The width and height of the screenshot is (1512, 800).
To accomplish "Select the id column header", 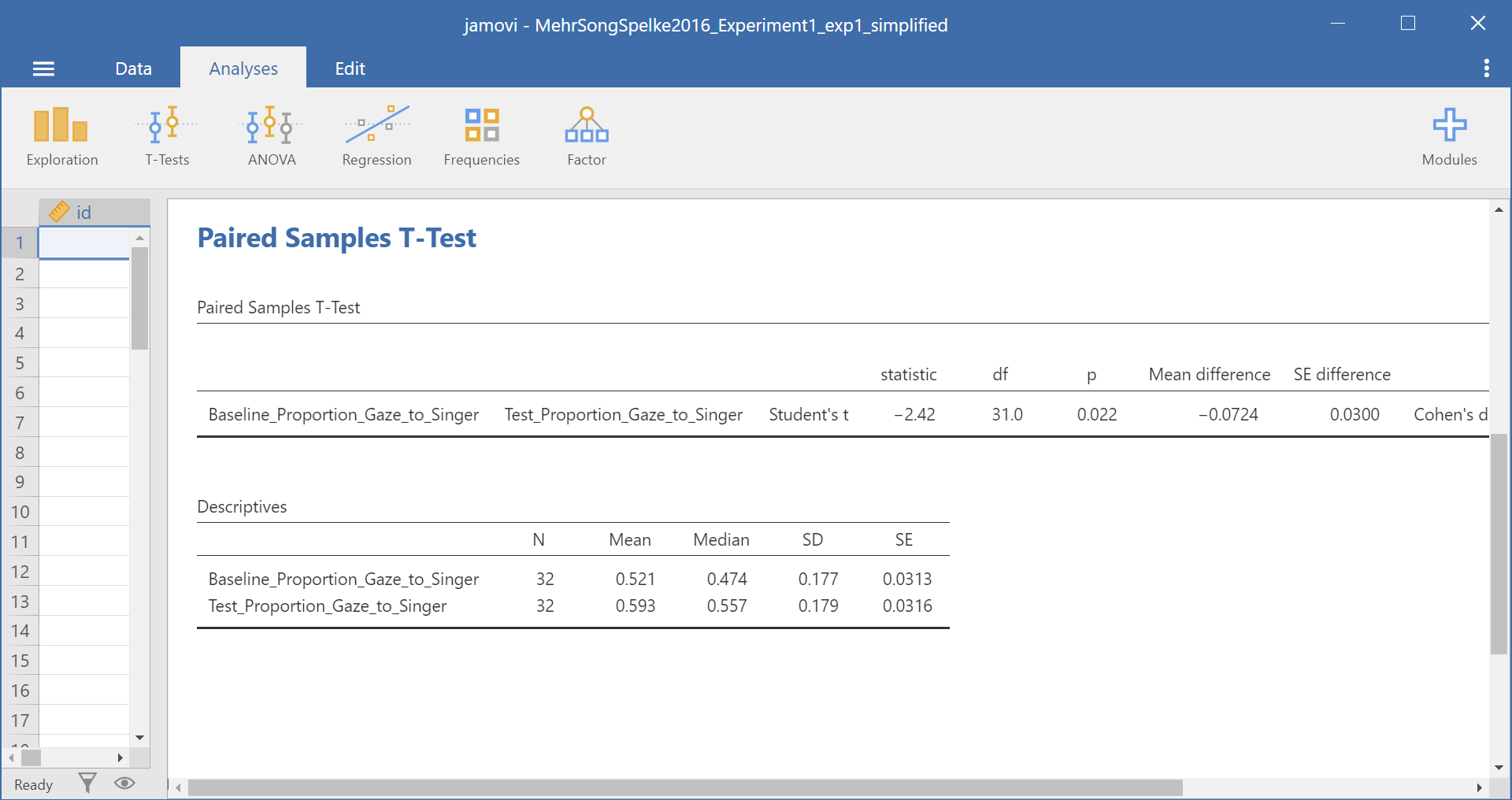I will coord(94,213).
